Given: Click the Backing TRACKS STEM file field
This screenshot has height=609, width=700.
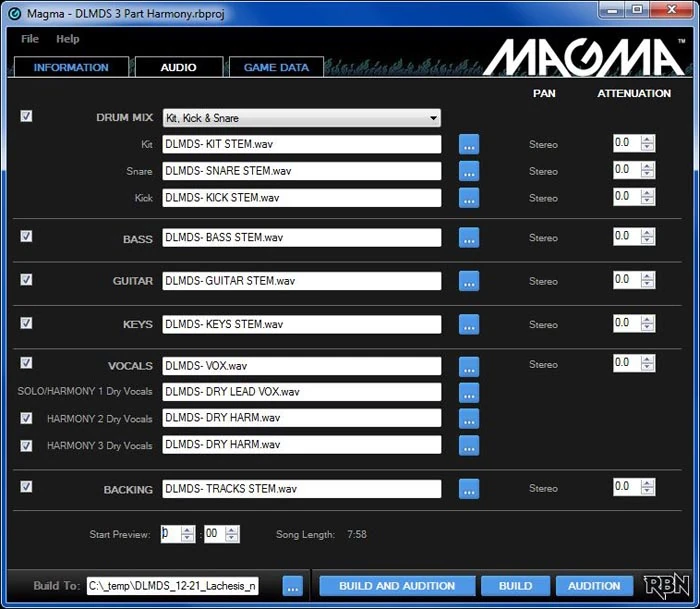Looking at the screenshot, I should [302, 489].
